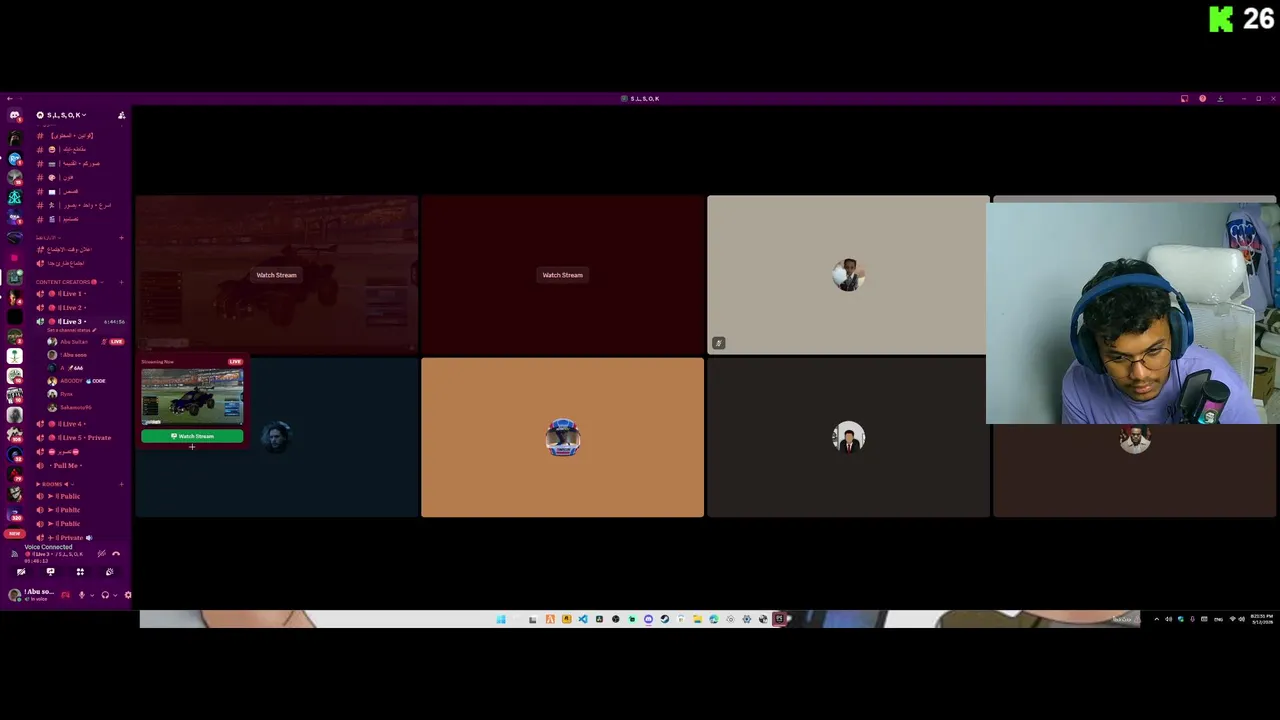Open Discord direct messages home icon
Screen dimensions: 1280x720
(x=15, y=116)
